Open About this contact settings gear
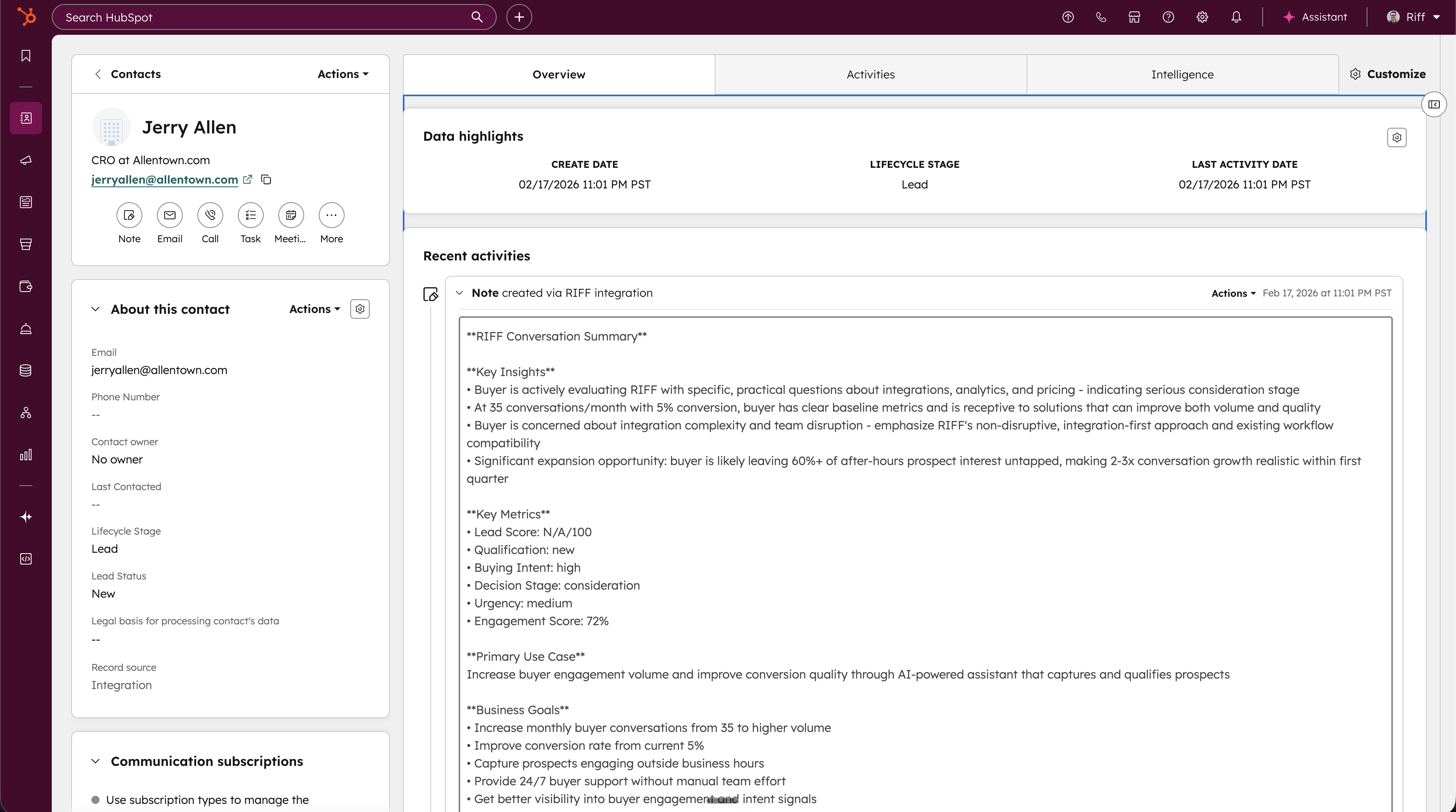Screen dimensions: 1456x812 pyautogui.click(x=360, y=309)
